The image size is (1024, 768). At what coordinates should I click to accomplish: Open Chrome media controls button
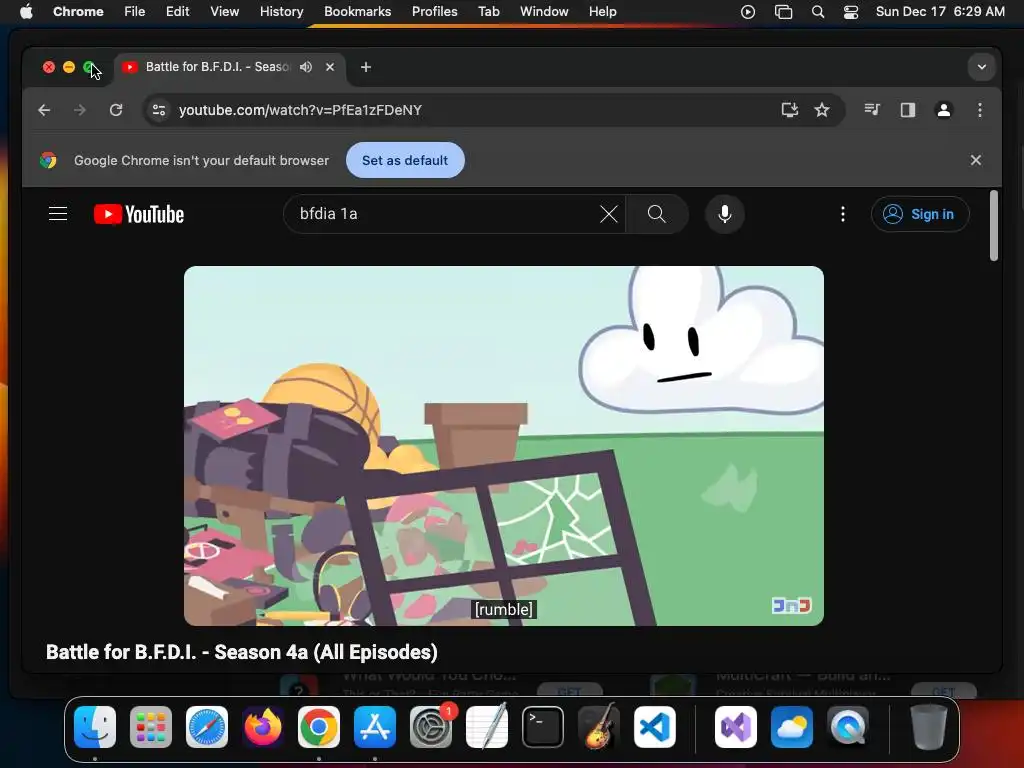(x=872, y=110)
